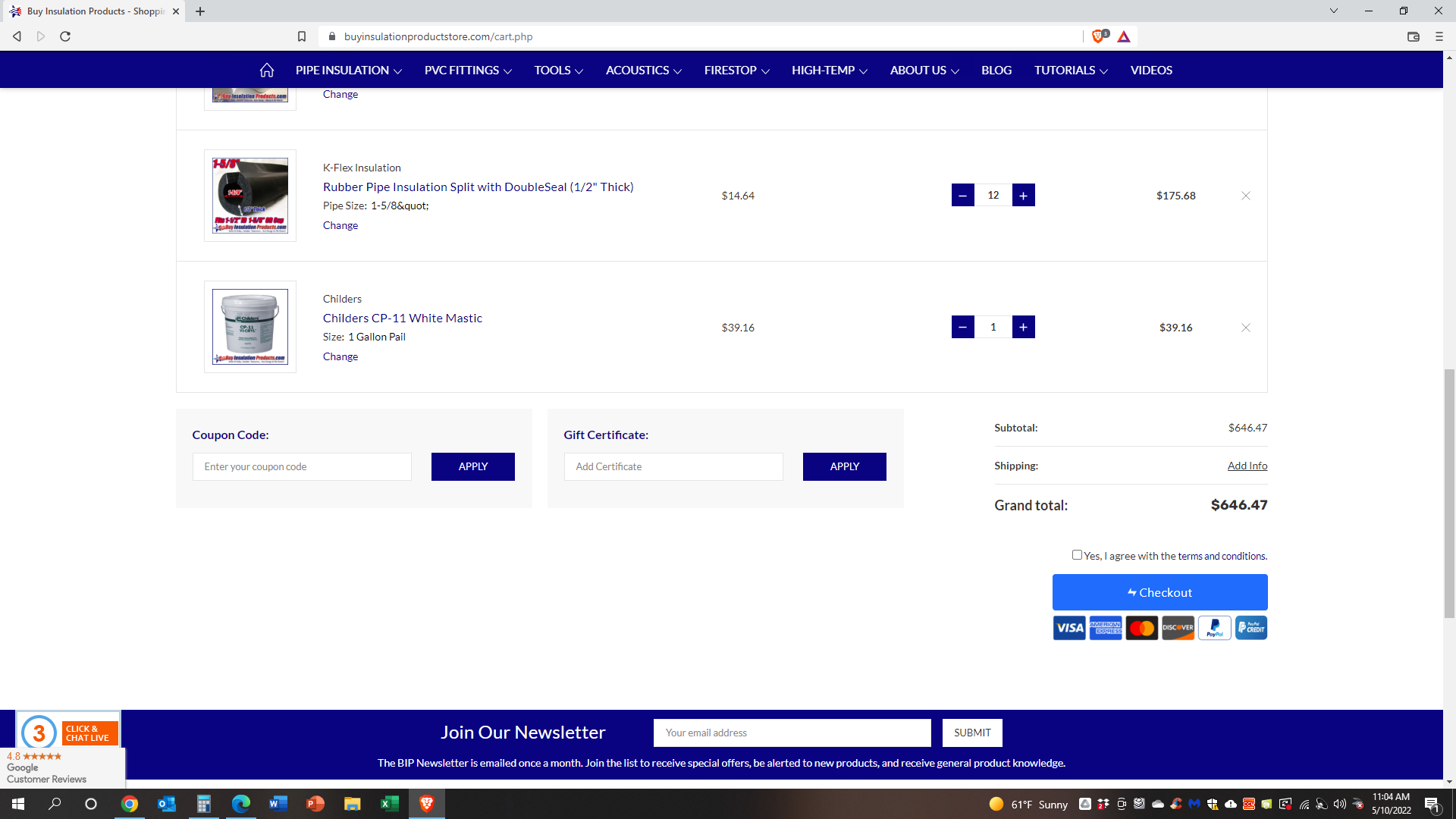
Task: Agree to terms and conditions checkbox
Action: tap(1077, 555)
